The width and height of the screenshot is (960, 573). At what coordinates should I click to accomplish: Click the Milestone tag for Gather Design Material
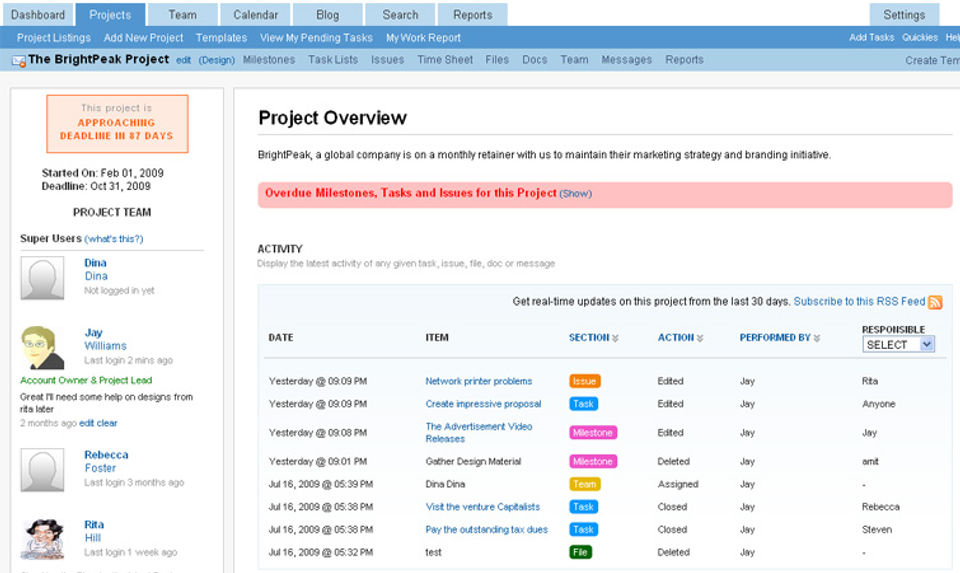[593, 462]
